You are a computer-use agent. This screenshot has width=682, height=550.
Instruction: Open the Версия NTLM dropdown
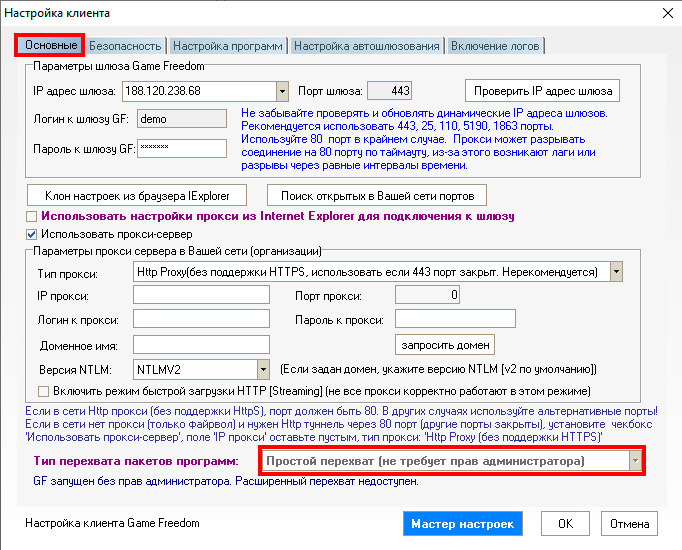click(x=263, y=370)
